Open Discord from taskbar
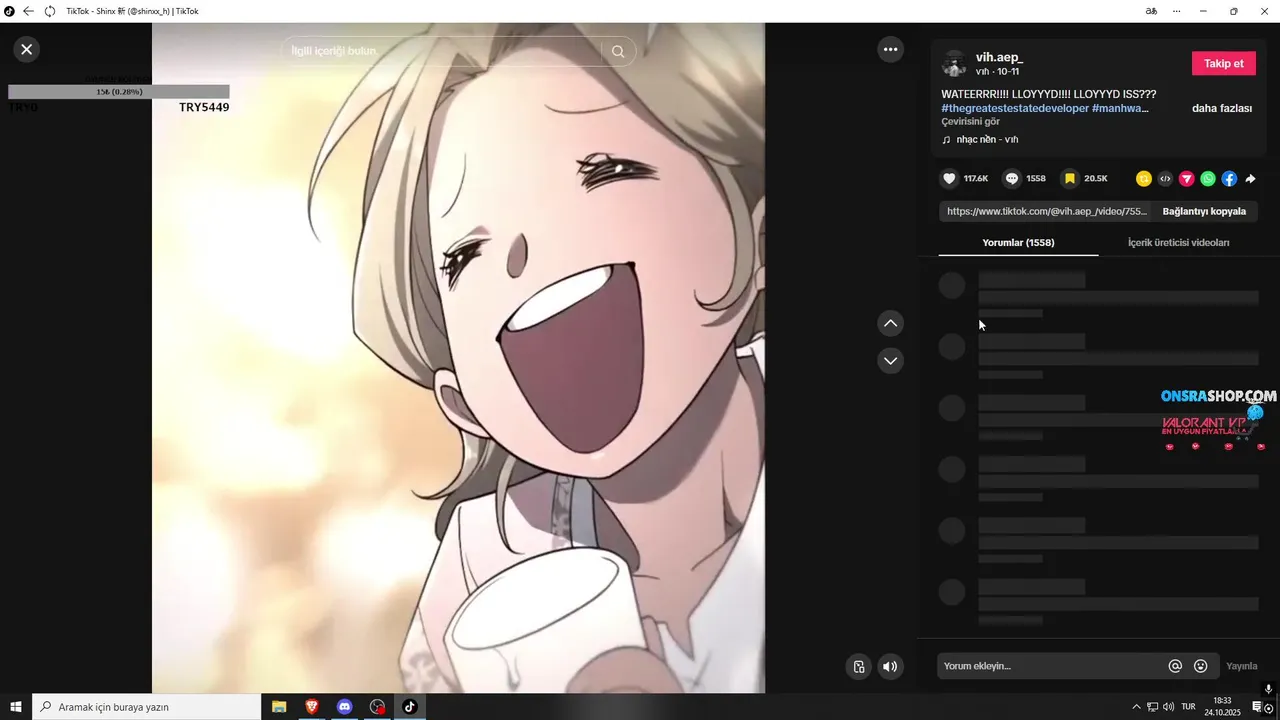The width and height of the screenshot is (1280, 720). click(345, 707)
